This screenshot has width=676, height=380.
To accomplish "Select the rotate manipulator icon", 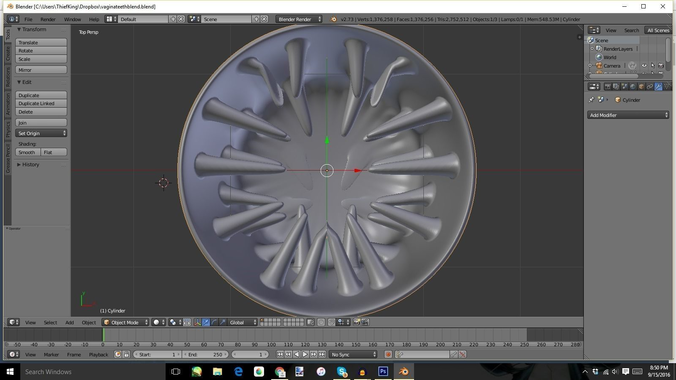I will coord(214,322).
